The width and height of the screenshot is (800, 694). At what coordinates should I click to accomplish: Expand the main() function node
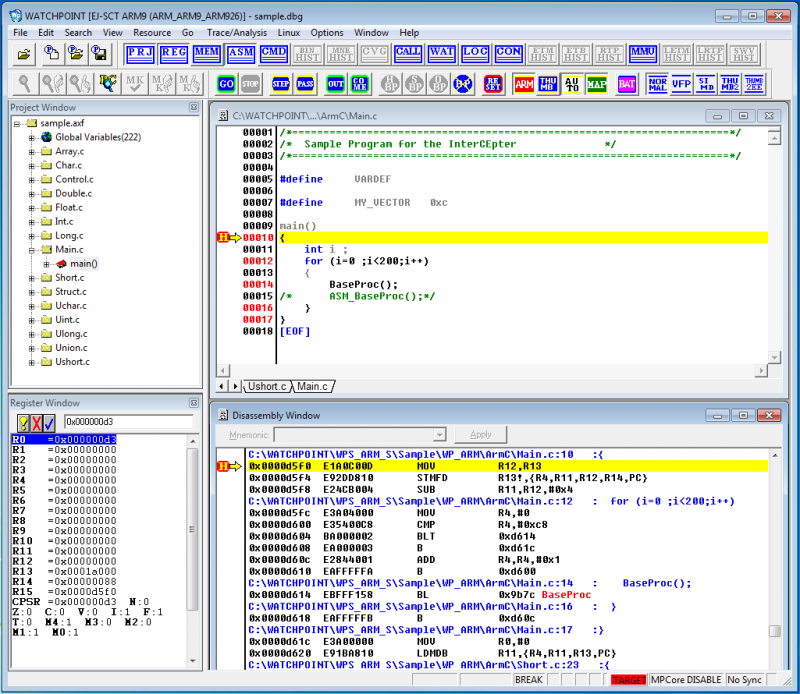[x=46, y=264]
